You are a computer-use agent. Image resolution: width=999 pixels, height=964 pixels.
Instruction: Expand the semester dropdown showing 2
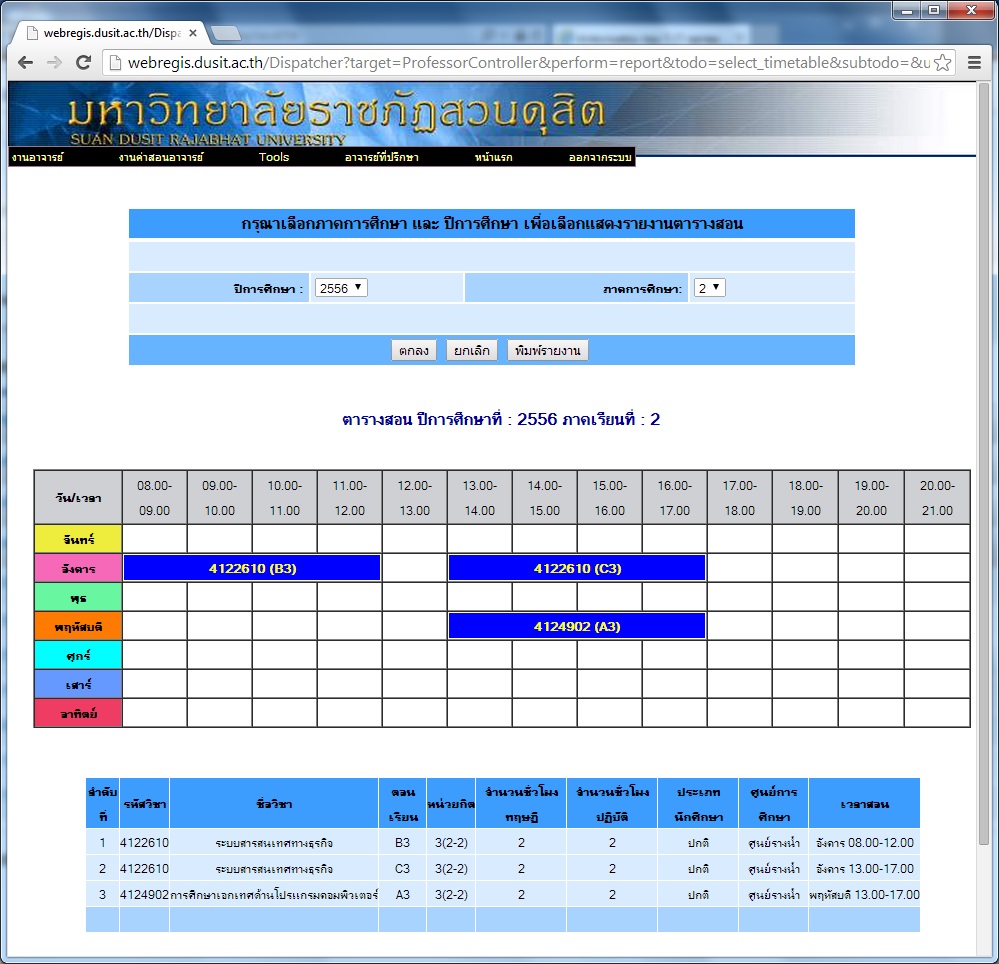[709, 288]
